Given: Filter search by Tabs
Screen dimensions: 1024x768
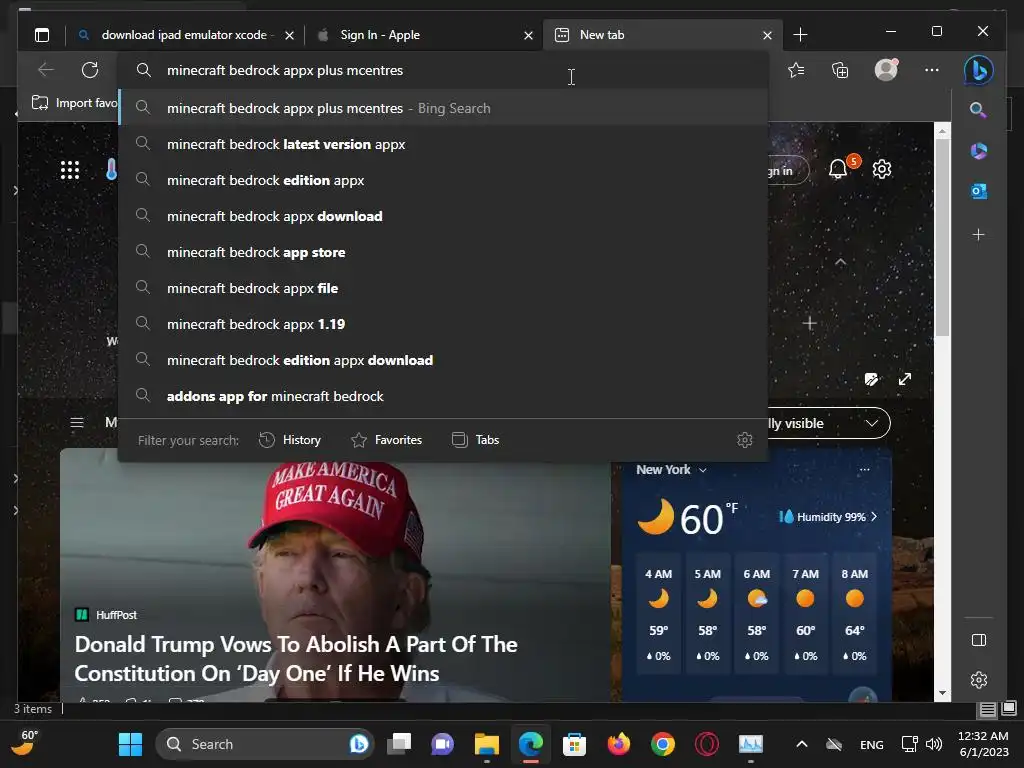Looking at the screenshot, I should tap(475, 440).
